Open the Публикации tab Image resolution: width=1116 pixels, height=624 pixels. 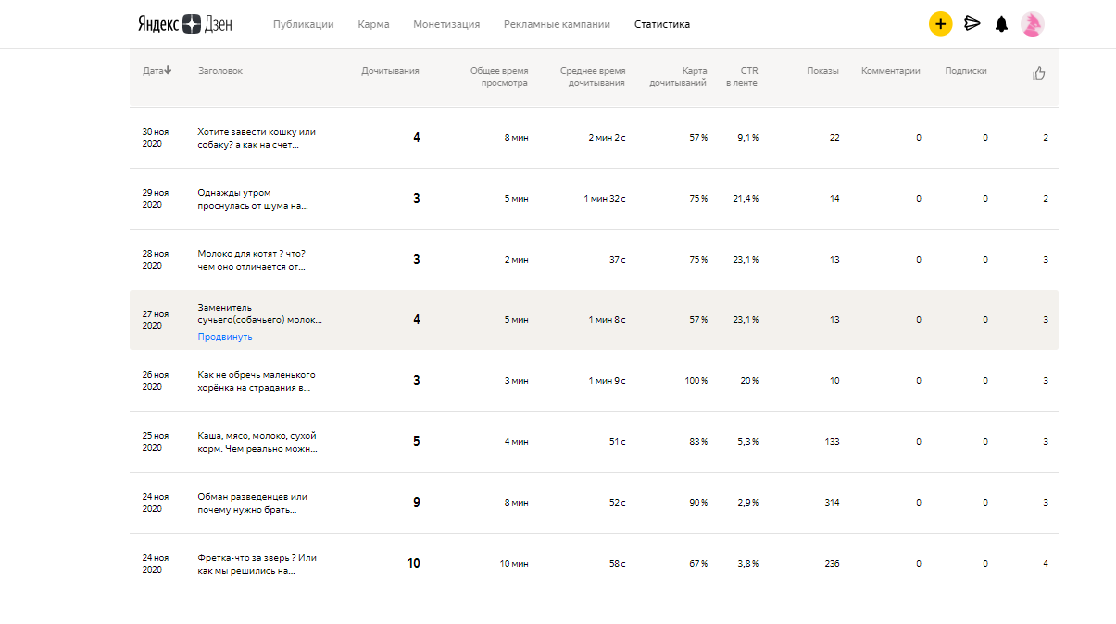click(303, 24)
